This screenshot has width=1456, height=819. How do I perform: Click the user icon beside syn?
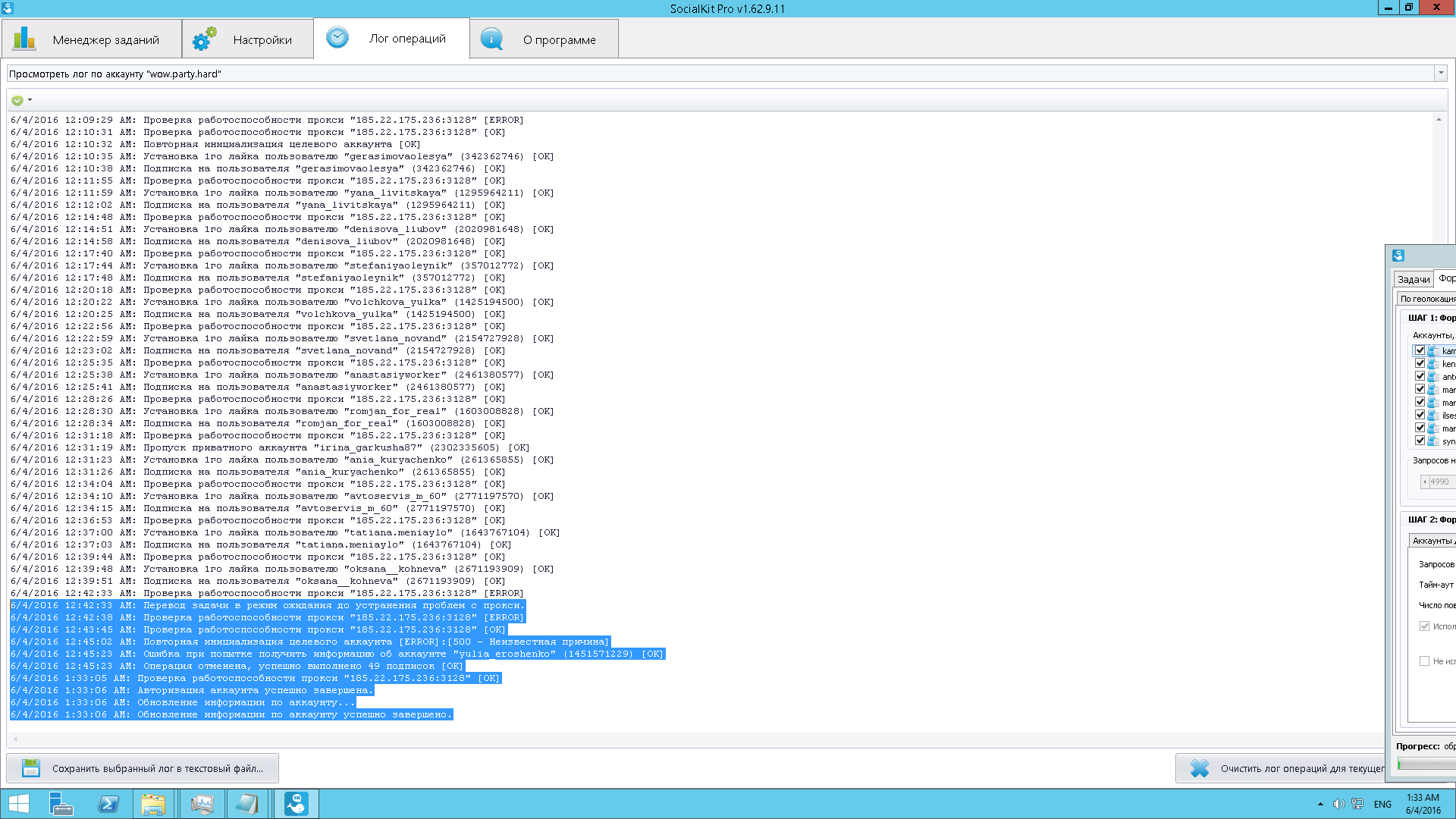[1433, 441]
